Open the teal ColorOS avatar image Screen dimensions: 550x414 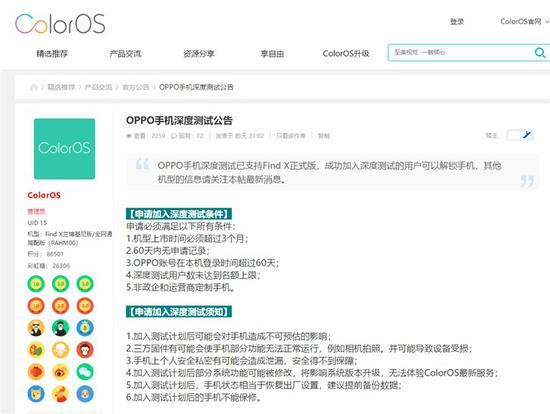(x=65, y=149)
